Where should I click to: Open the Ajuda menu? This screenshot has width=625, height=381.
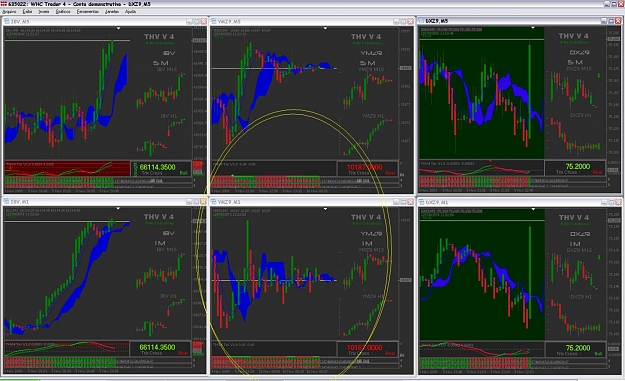[x=130, y=12]
